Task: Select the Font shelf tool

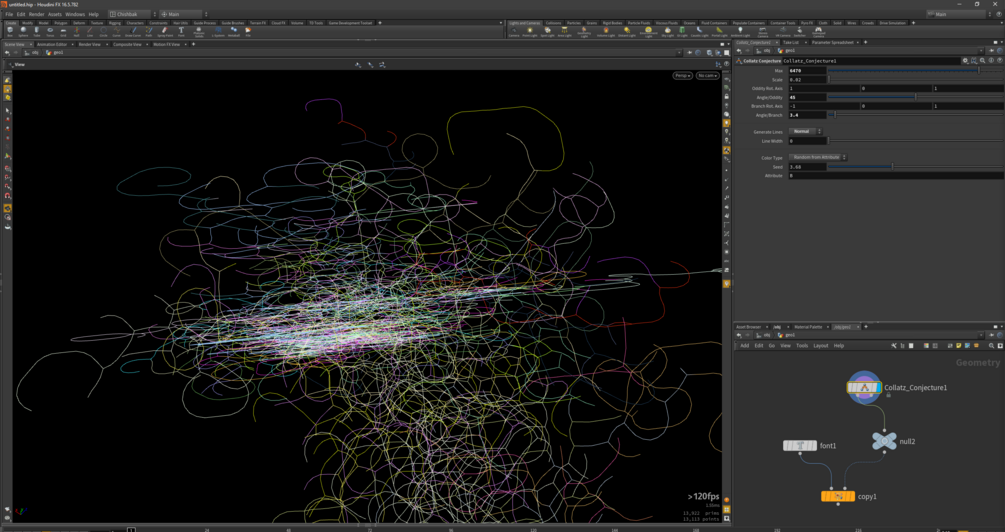Action: pyautogui.click(x=181, y=31)
